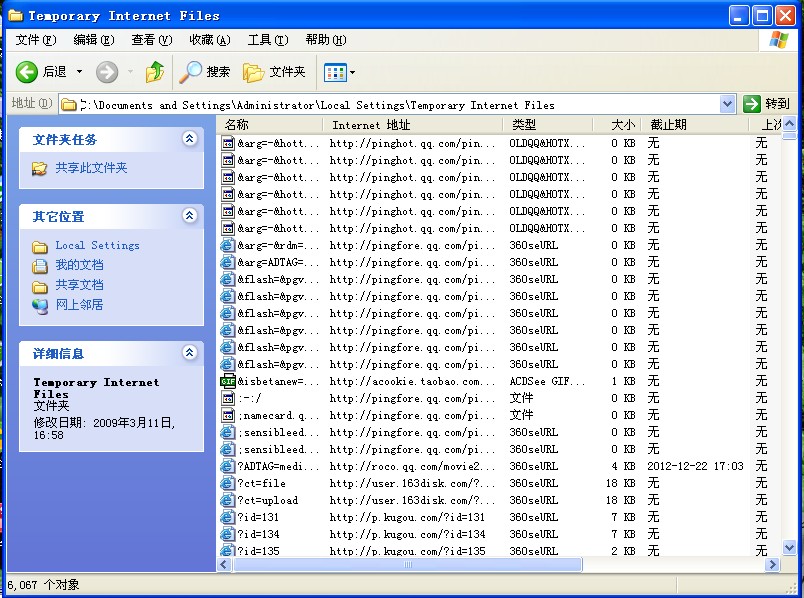This screenshot has height=598, width=804.
Task: Click the vertical scrollbar up arrow
Action: pos(790,124)
